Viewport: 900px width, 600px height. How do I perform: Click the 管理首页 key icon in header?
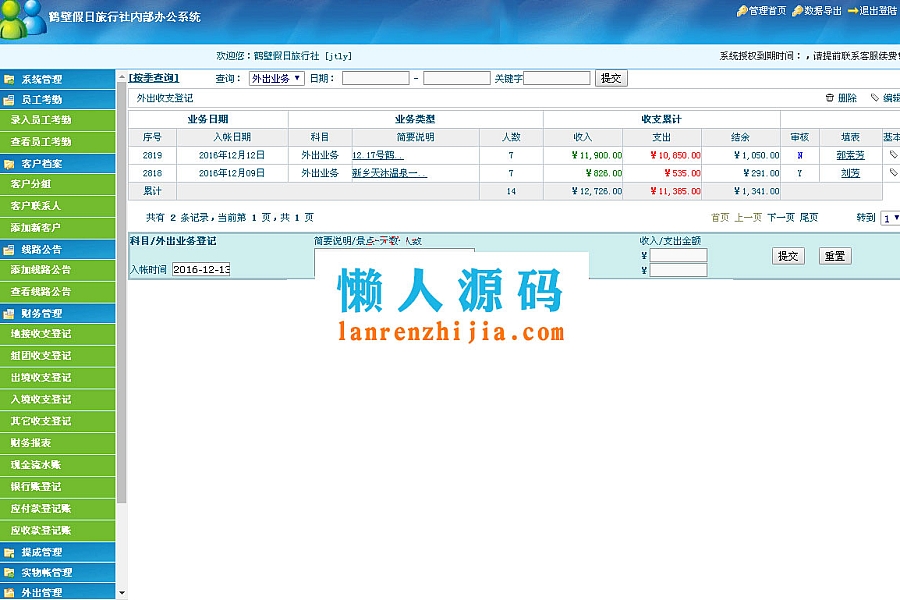click(742, 11)
